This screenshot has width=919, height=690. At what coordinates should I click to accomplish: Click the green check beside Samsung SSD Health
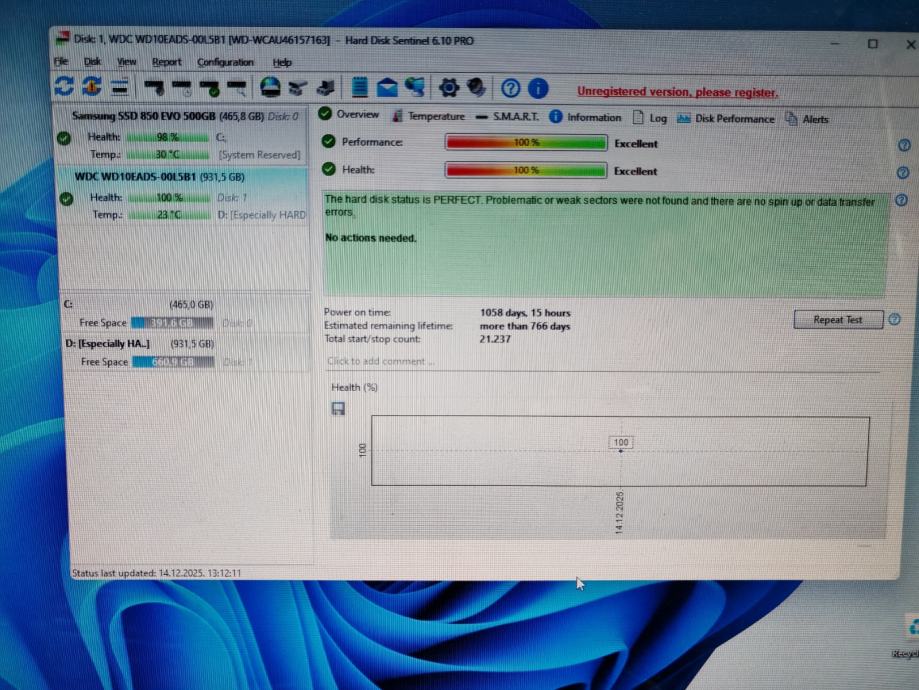[x=64, y=138]
